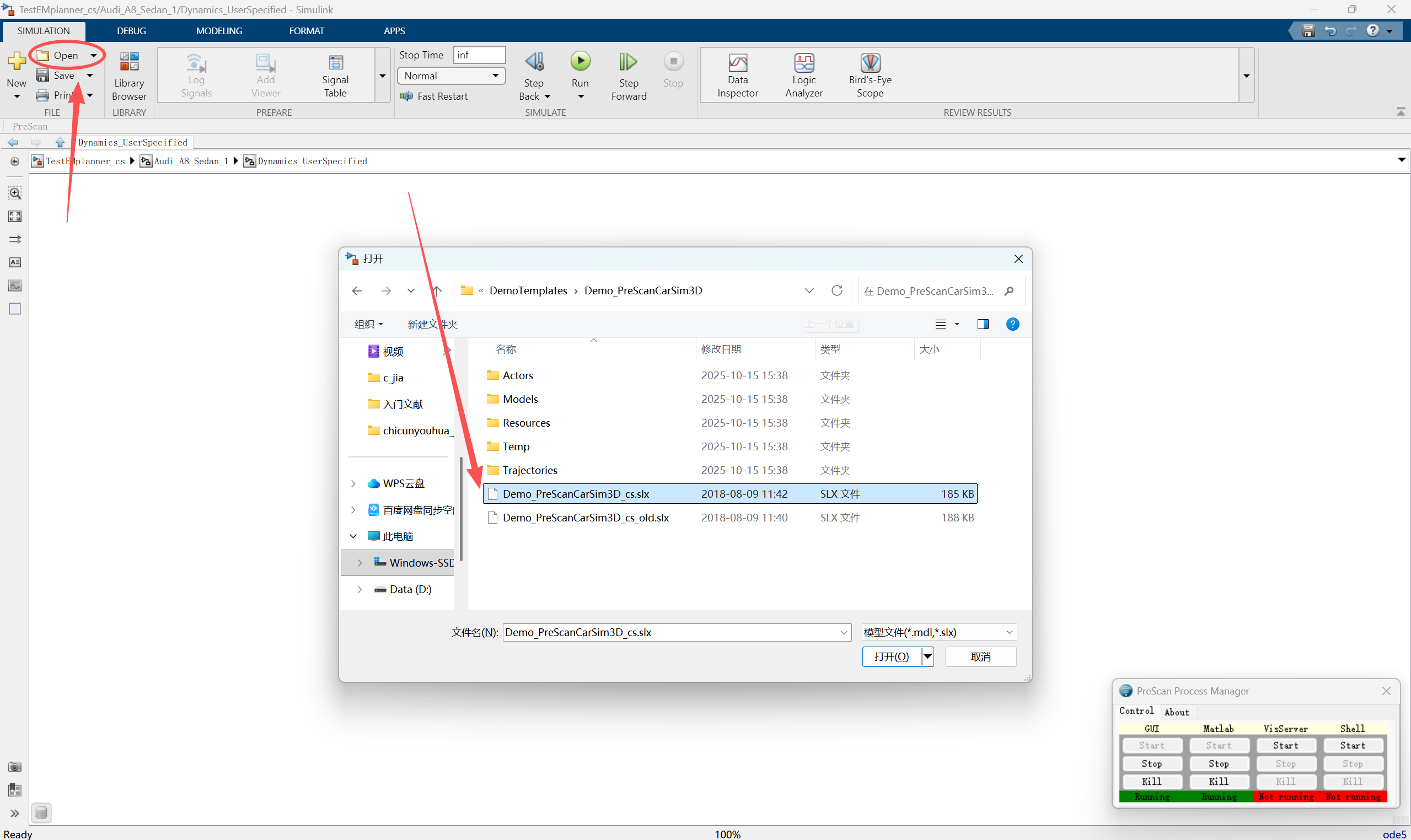This screenshot has width=1411, height=840.
Task: Click the 取消 cancel button
Action: [x=980, y=656]
